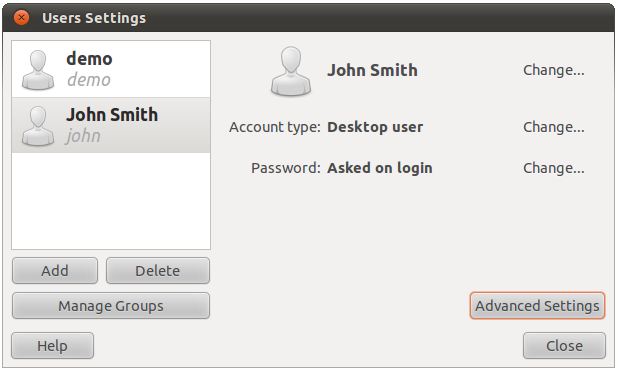Click the 'Users Settings' window title

[94, 18]
